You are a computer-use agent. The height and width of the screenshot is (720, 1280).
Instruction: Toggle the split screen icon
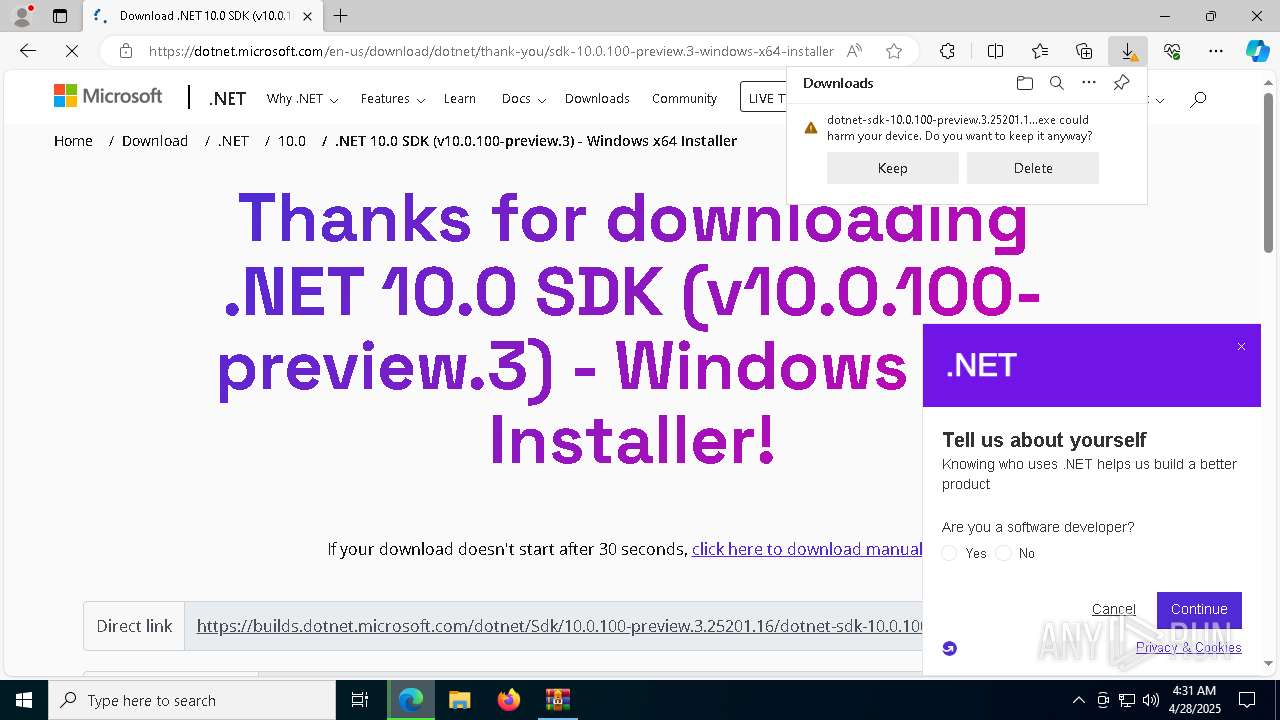[995, 51]
